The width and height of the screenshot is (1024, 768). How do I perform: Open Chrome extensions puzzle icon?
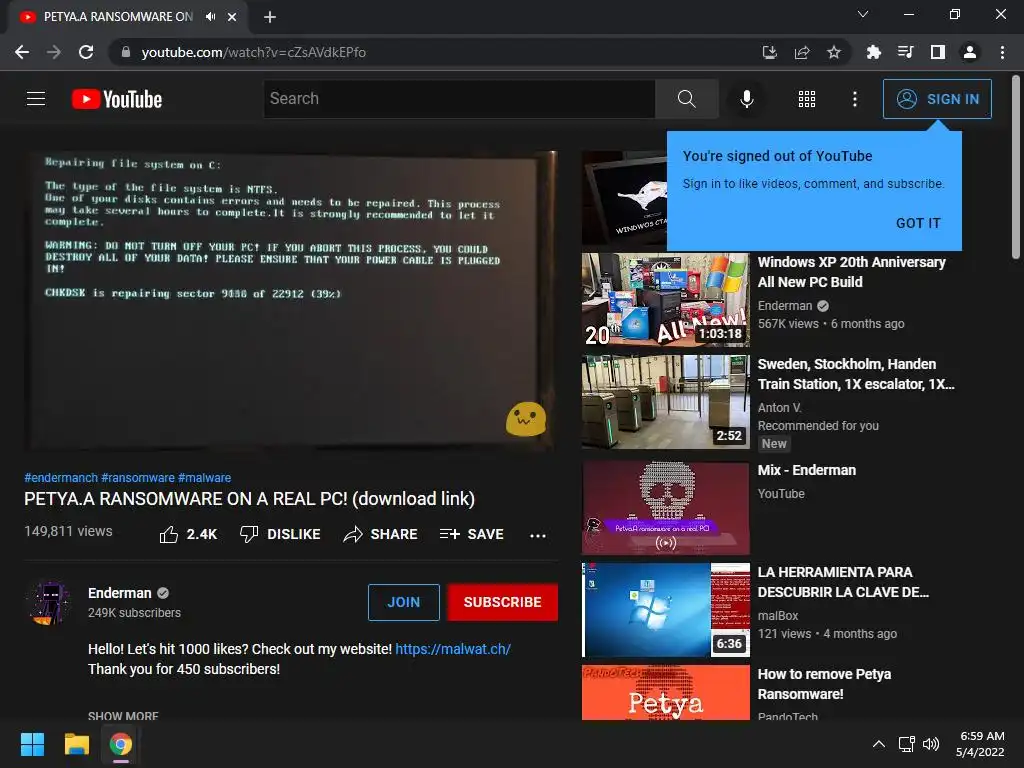point(873,52)
